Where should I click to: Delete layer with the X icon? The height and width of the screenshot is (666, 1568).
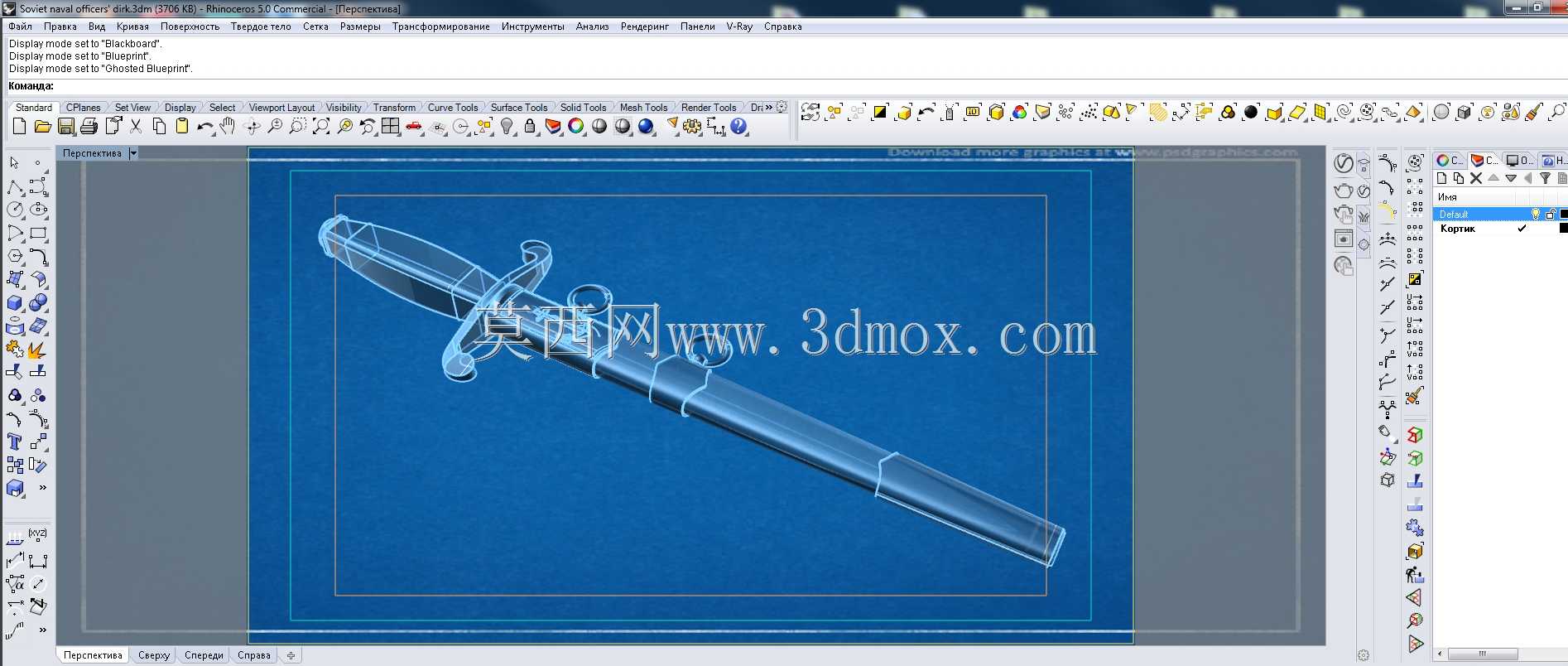tap(1476, 178)
